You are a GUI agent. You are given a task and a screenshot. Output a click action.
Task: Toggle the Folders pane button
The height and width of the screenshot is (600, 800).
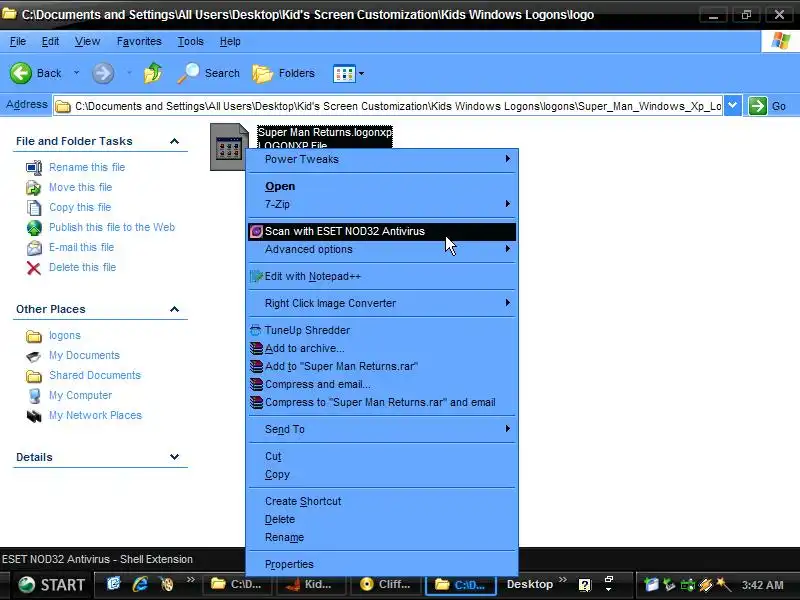tap(284, 73)
